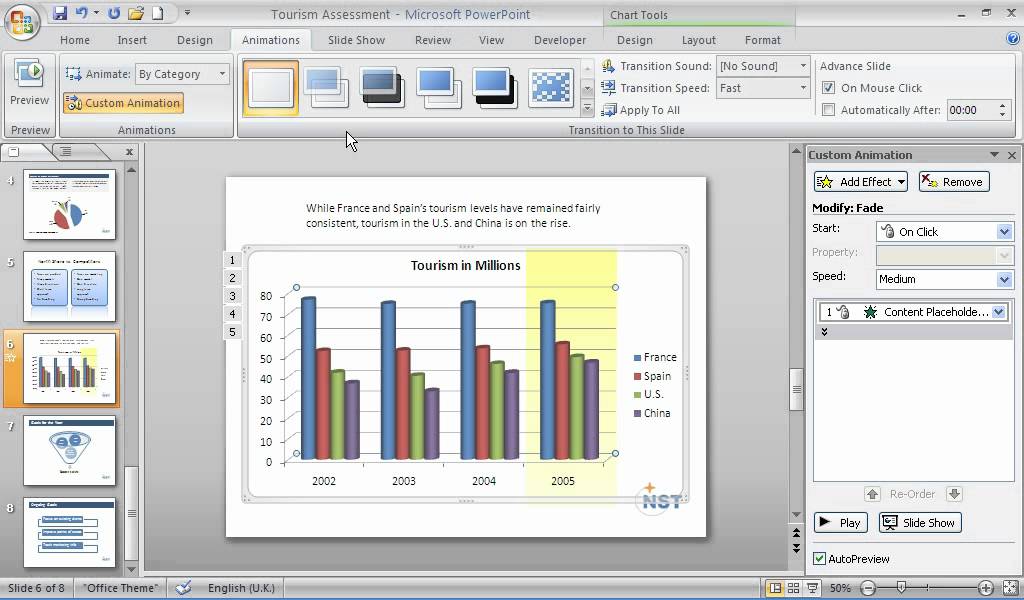Enable the Automatically After checkbox
The width and height of the screenshot is (1024, 600).
tap(828, 110)
